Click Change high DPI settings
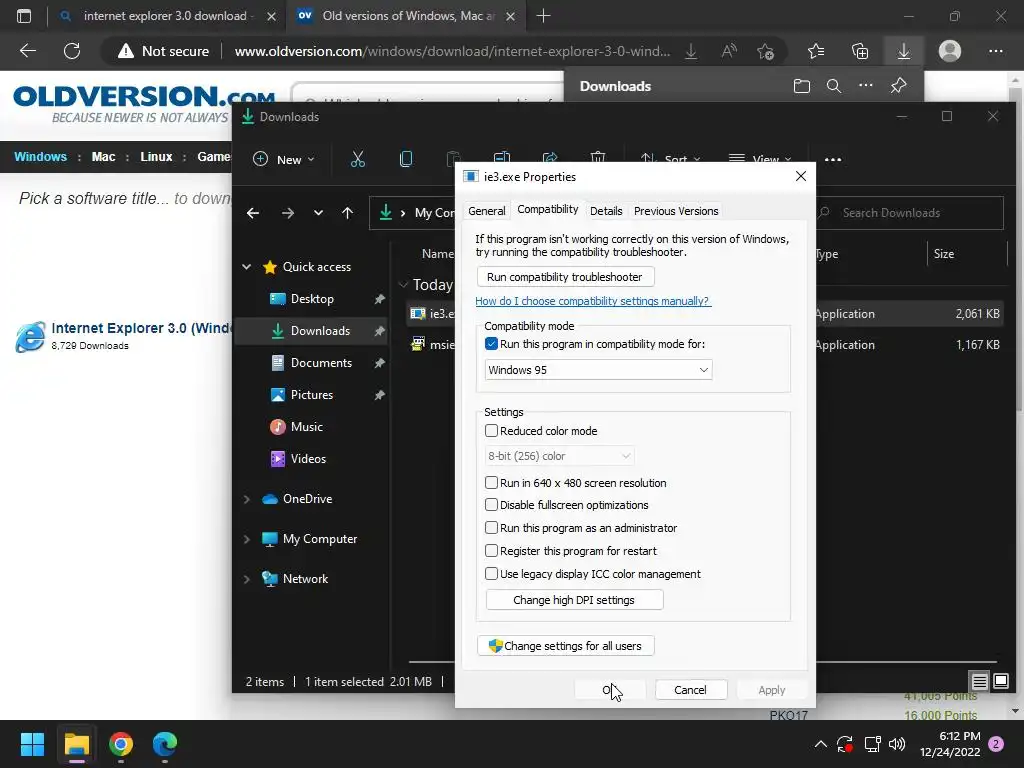 coord(575,600)
